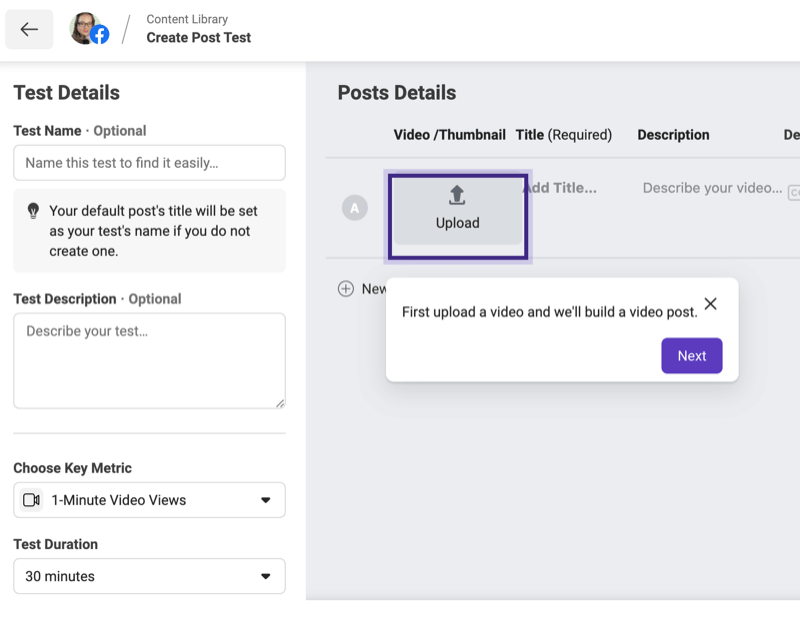Open the Choose Key Metric dropdown
This screenshot has height=618, width=800.
[x=149, y=500]
